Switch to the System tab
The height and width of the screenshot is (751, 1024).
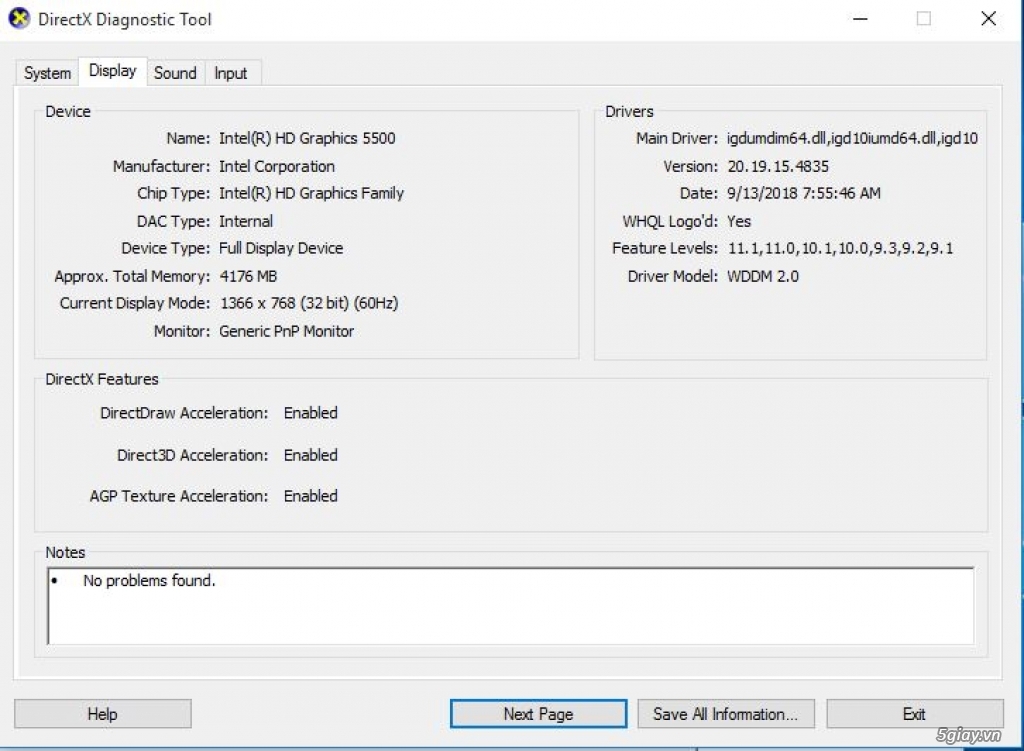pos(45,72)
